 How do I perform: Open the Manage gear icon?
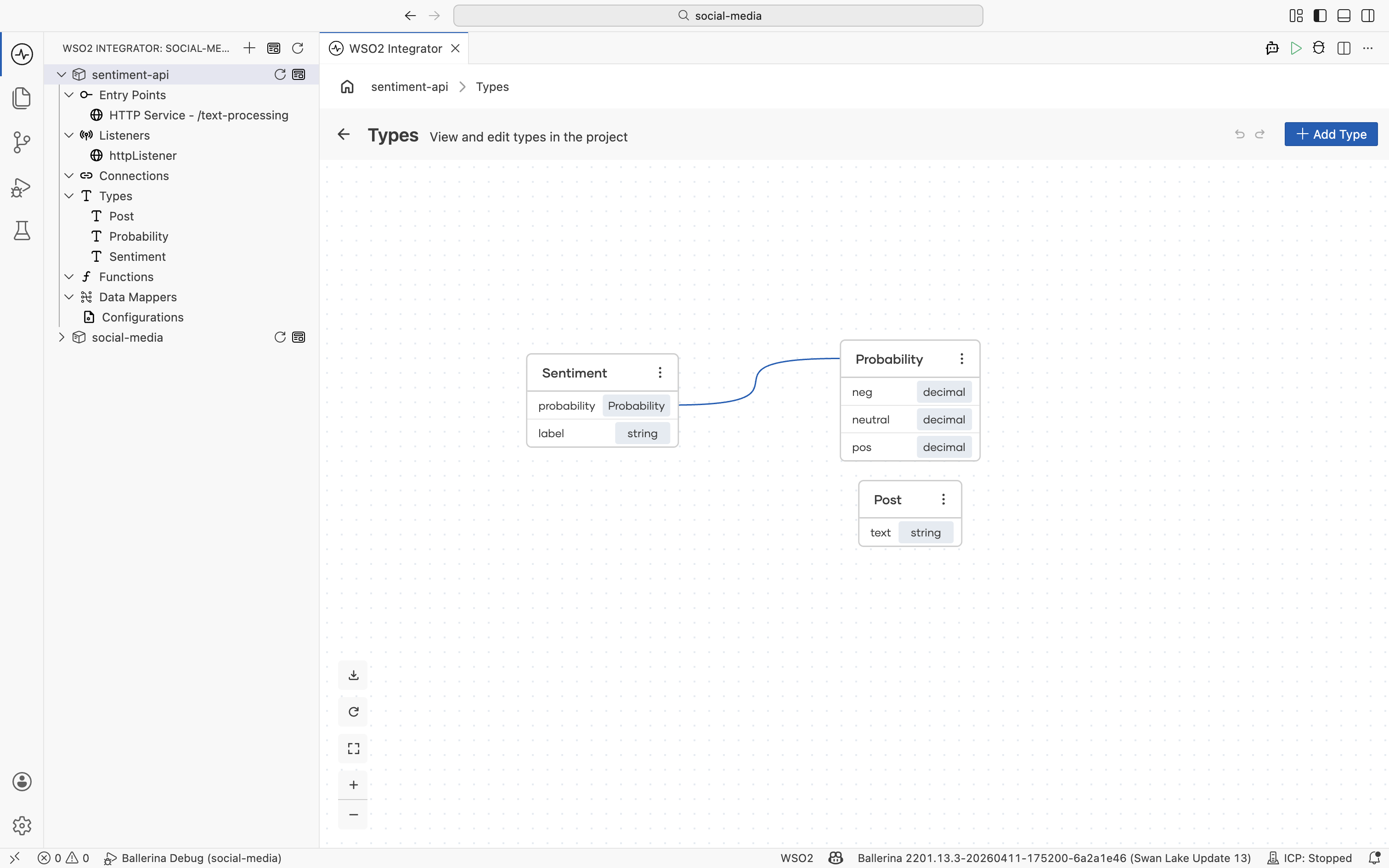click(22, 826)
